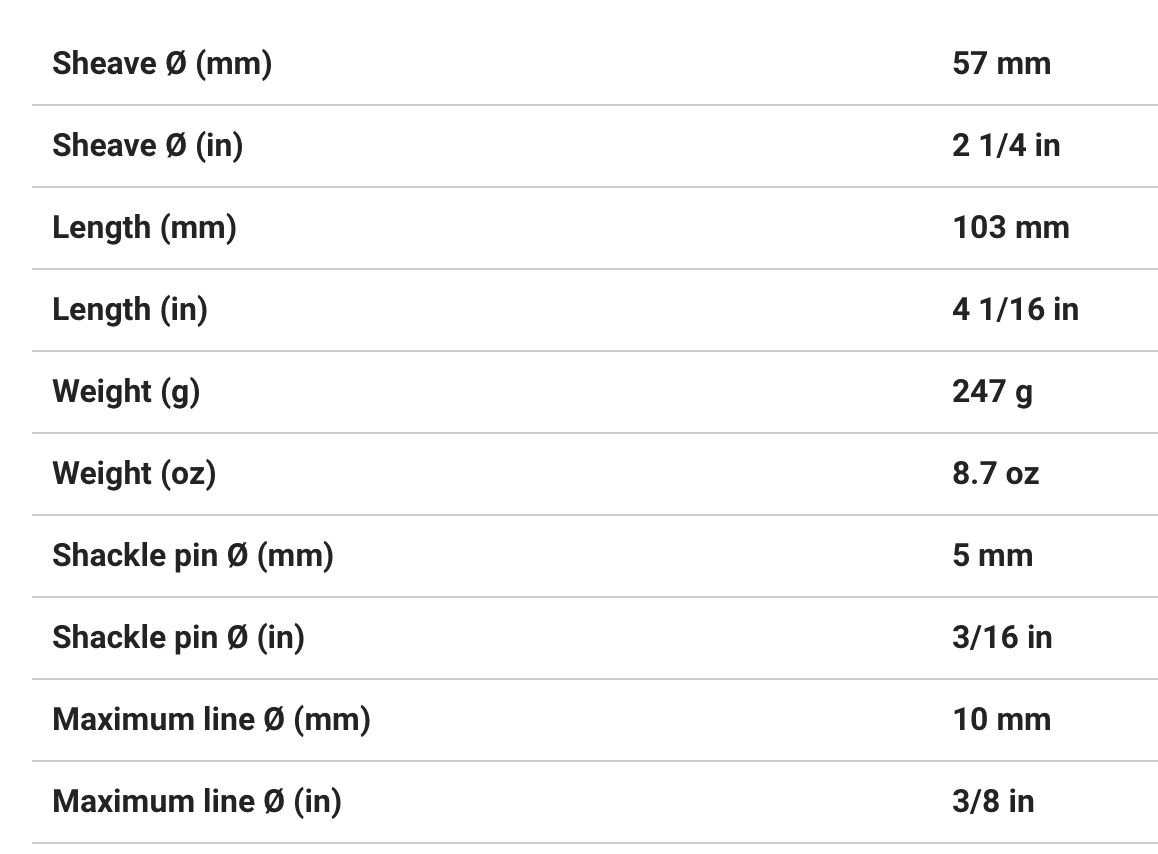Select the 57 mm sheave value
This screenshot has height=854, width=1158.
pyautogui.click(x=1001, y=63)
